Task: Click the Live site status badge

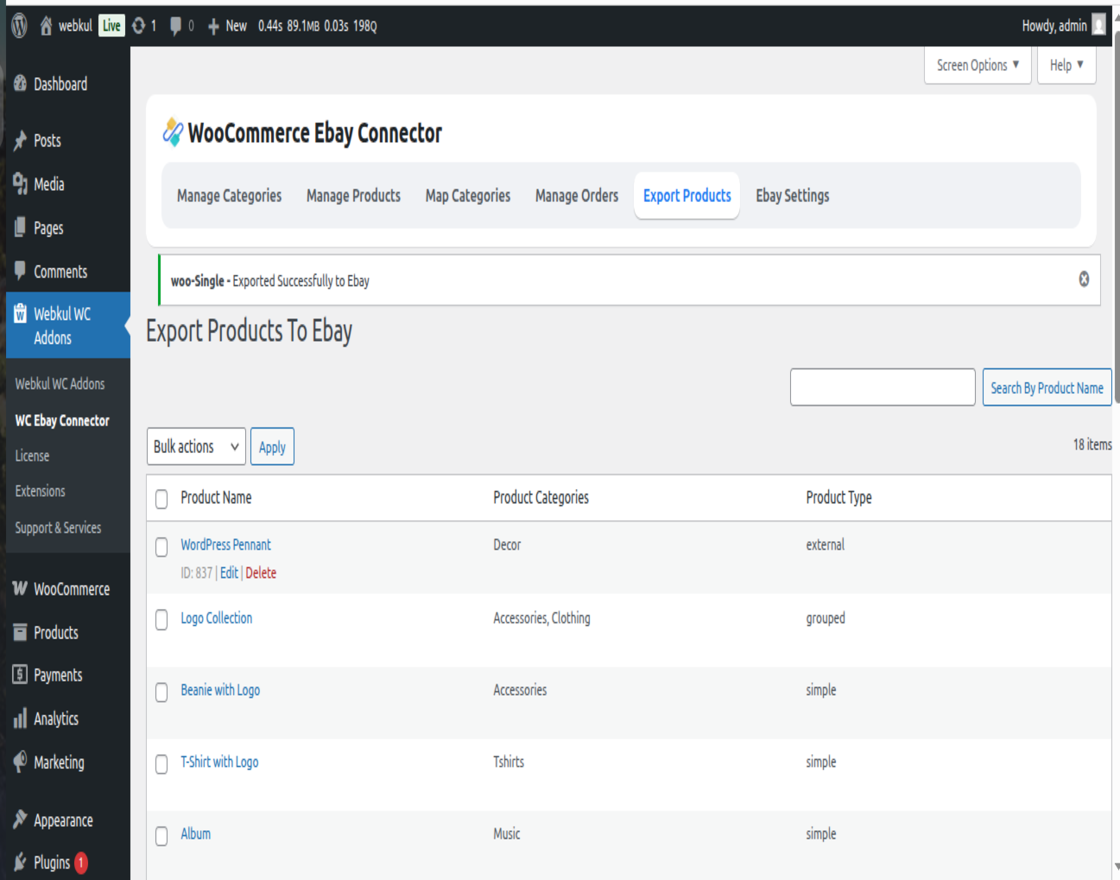Action: click(111, 26)
